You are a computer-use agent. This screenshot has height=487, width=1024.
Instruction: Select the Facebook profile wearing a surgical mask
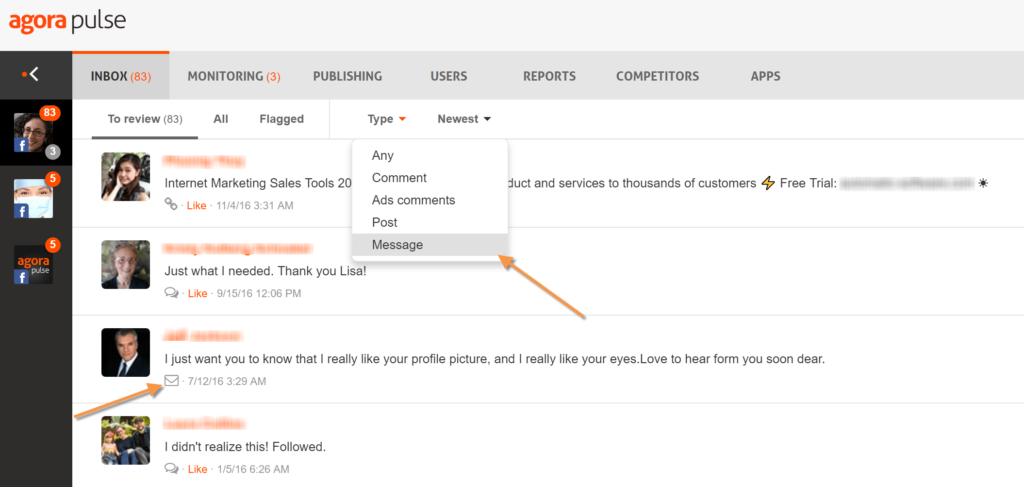[33, 198]
